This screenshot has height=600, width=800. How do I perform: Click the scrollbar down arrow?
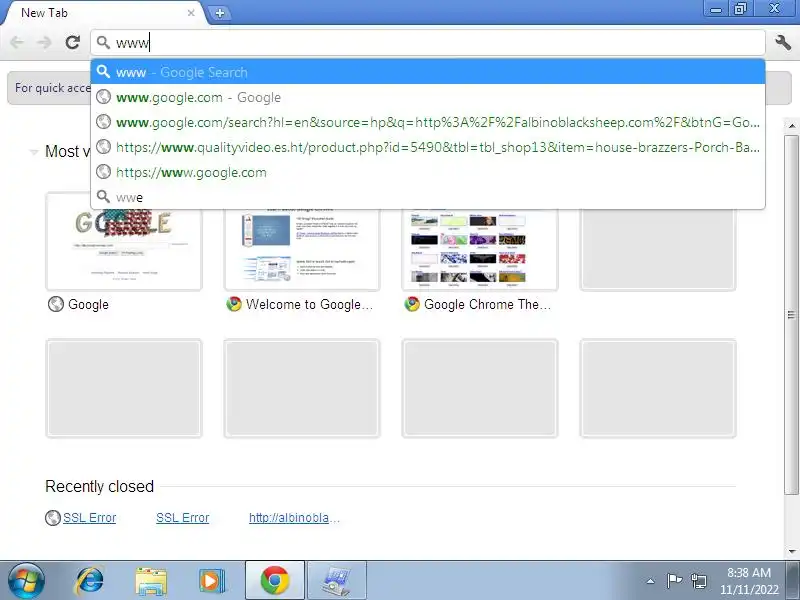click(x=791, y=552)
